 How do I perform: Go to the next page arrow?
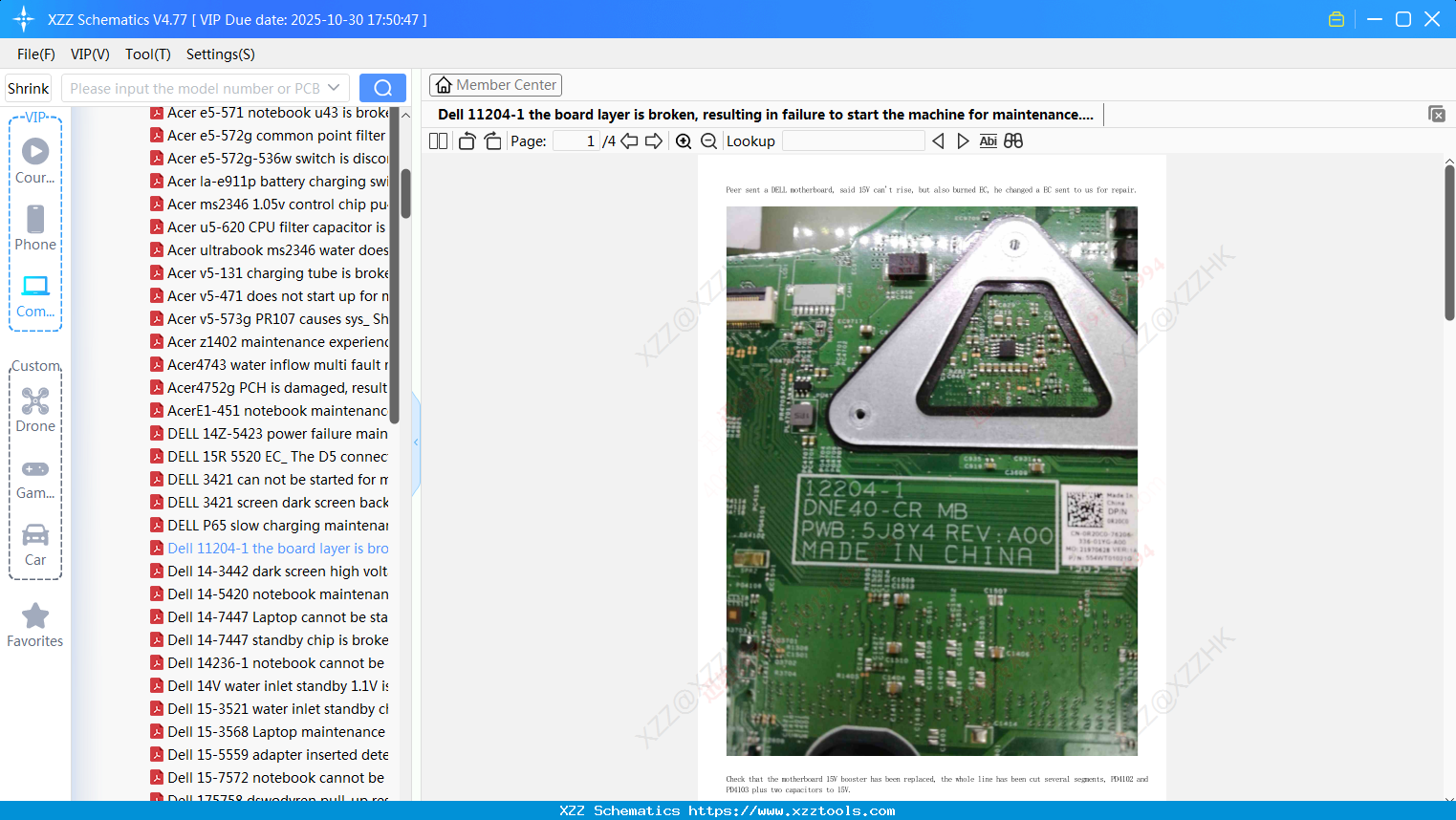pos(654,141)
